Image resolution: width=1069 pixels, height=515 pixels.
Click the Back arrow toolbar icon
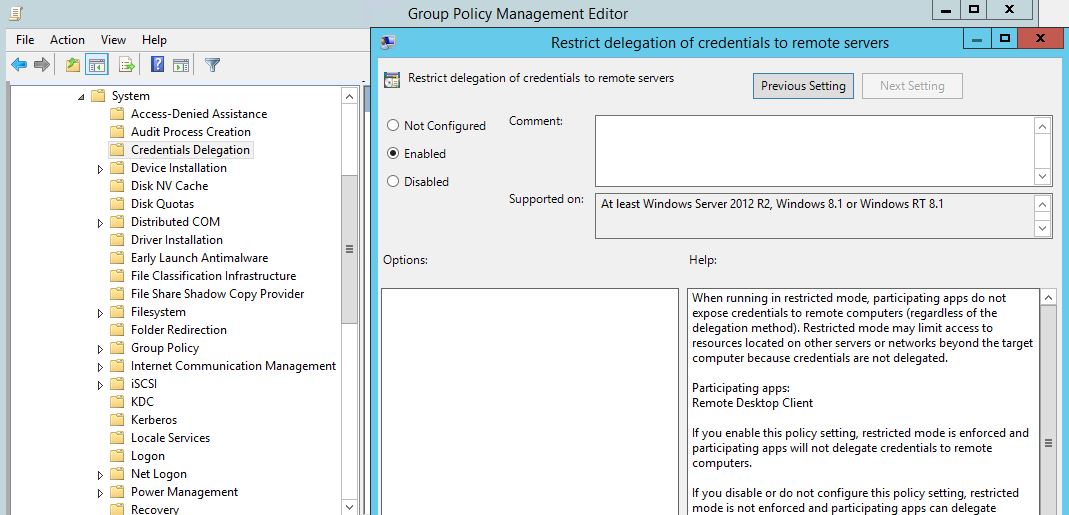[19, 65]
